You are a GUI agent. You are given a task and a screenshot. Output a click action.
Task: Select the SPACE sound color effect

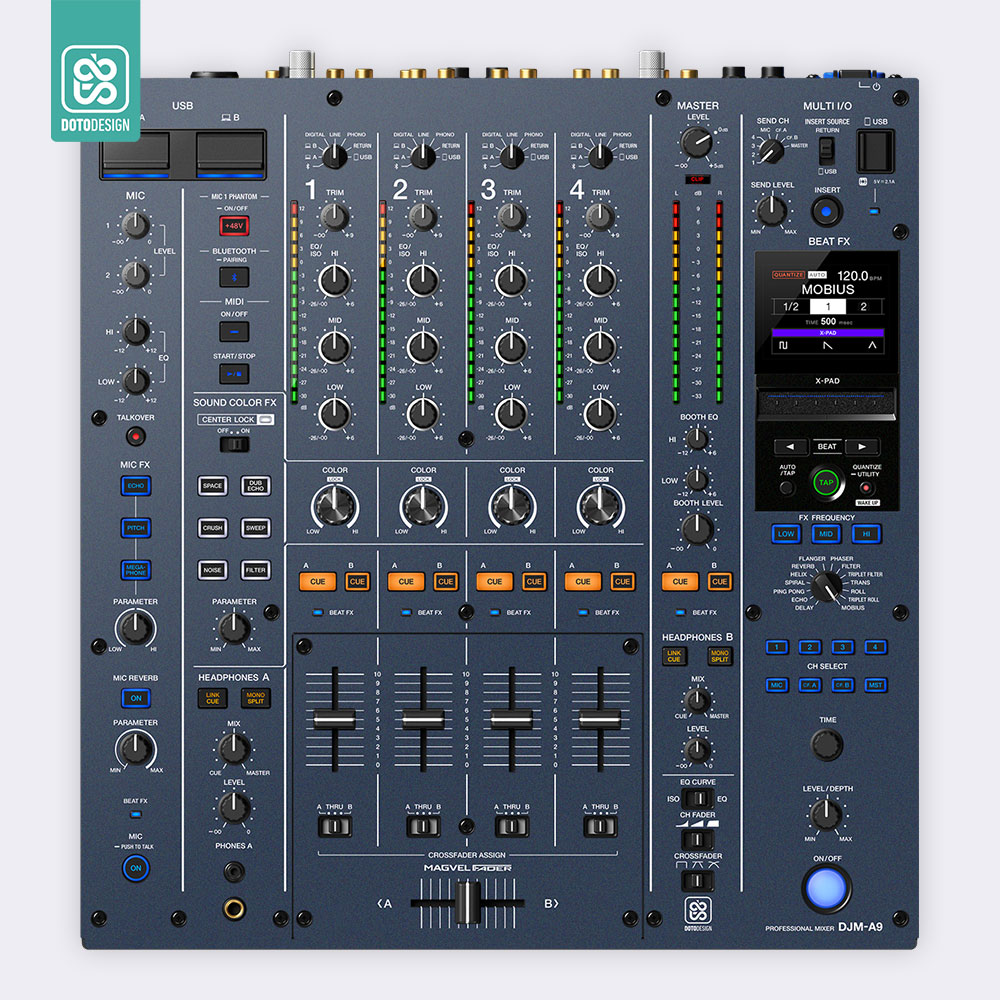pyautogui.click(x=212, y=486)
